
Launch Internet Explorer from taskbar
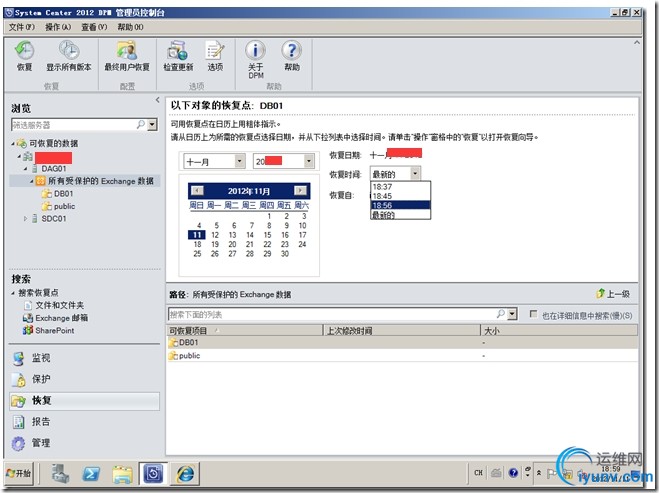185,474
